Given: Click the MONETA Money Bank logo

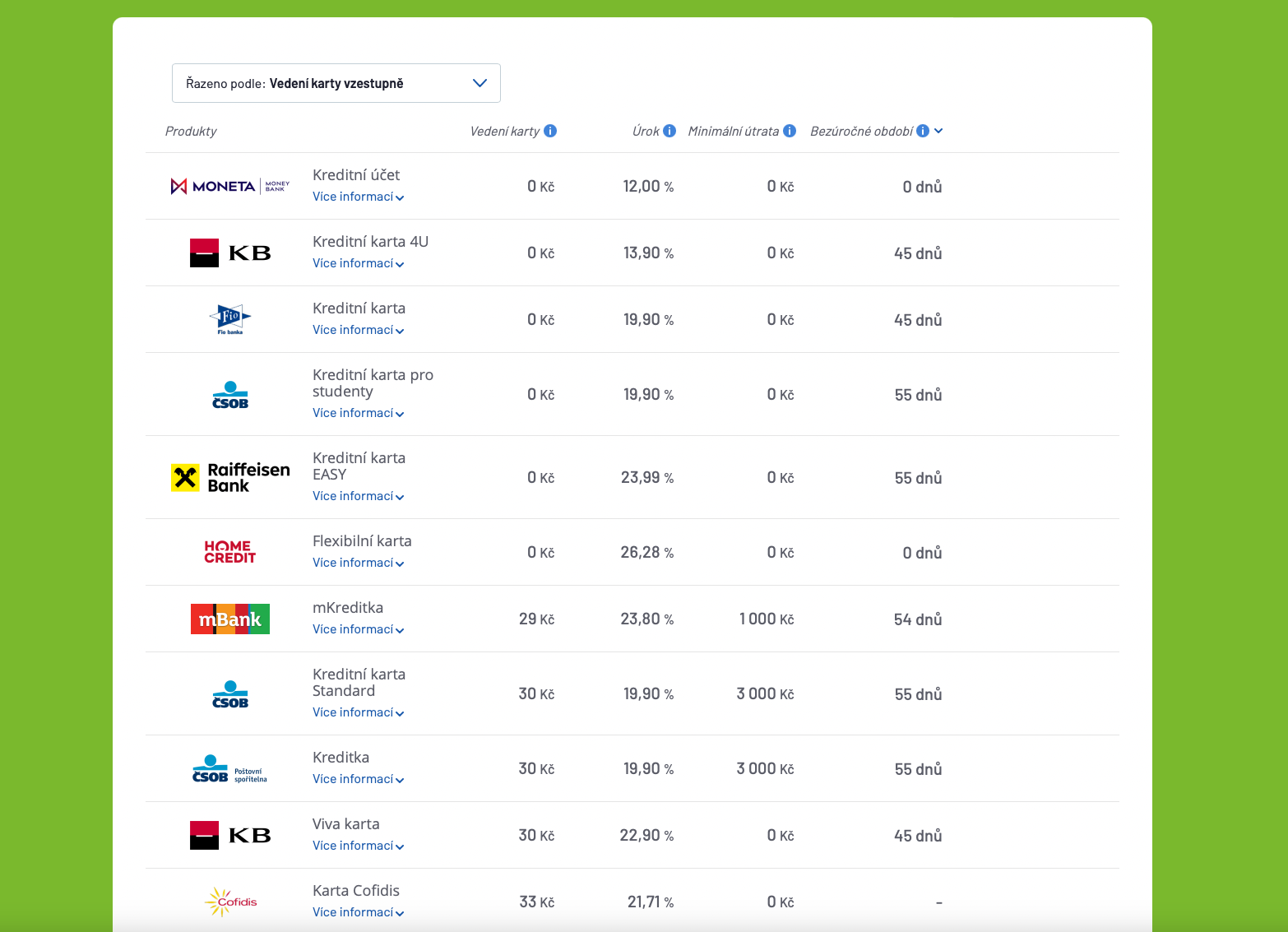Looking at the screenshot, I should click(x=230, y=186).
